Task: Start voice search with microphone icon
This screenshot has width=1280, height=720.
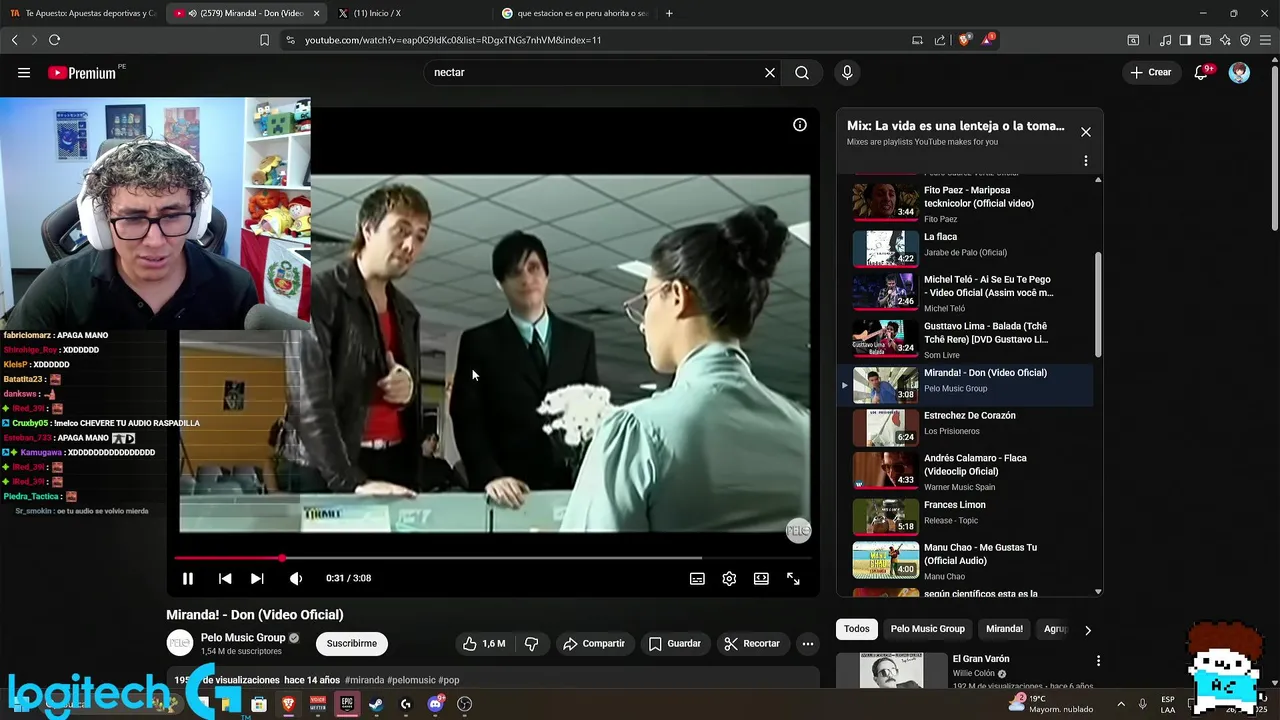Action: click(x=847, y=72)
